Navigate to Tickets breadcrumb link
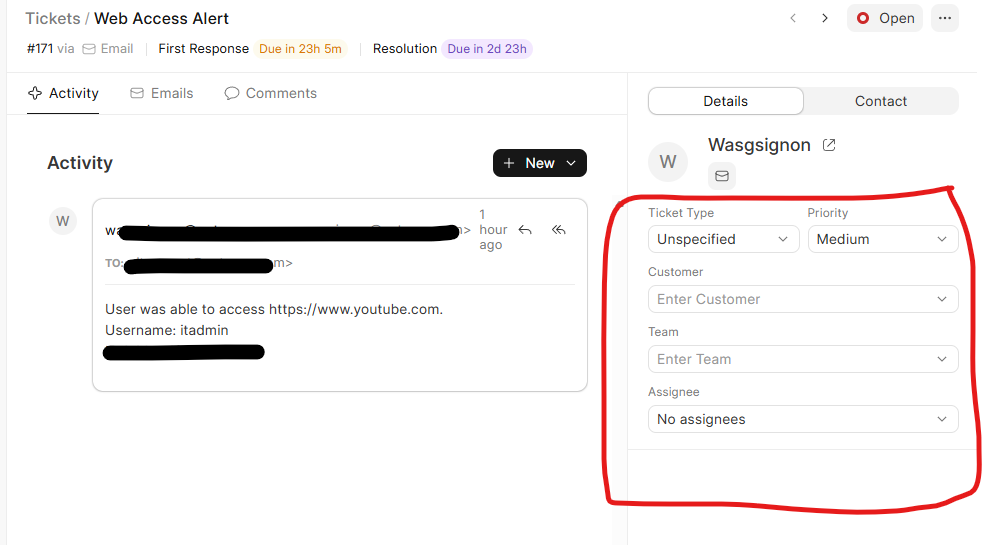 tap(52, 18)
